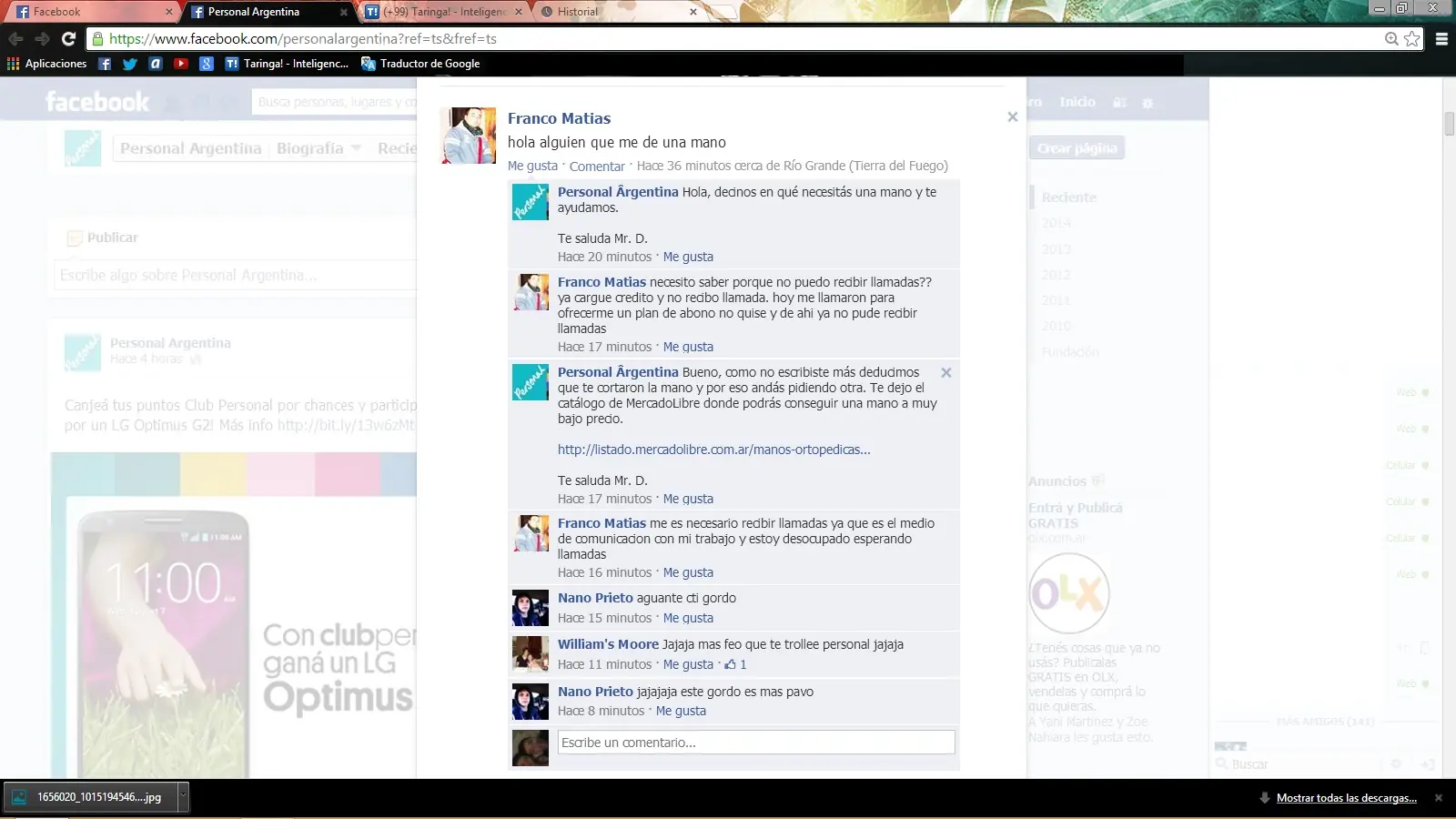
Task: Focus the Facebook search box
Action: 335,102
